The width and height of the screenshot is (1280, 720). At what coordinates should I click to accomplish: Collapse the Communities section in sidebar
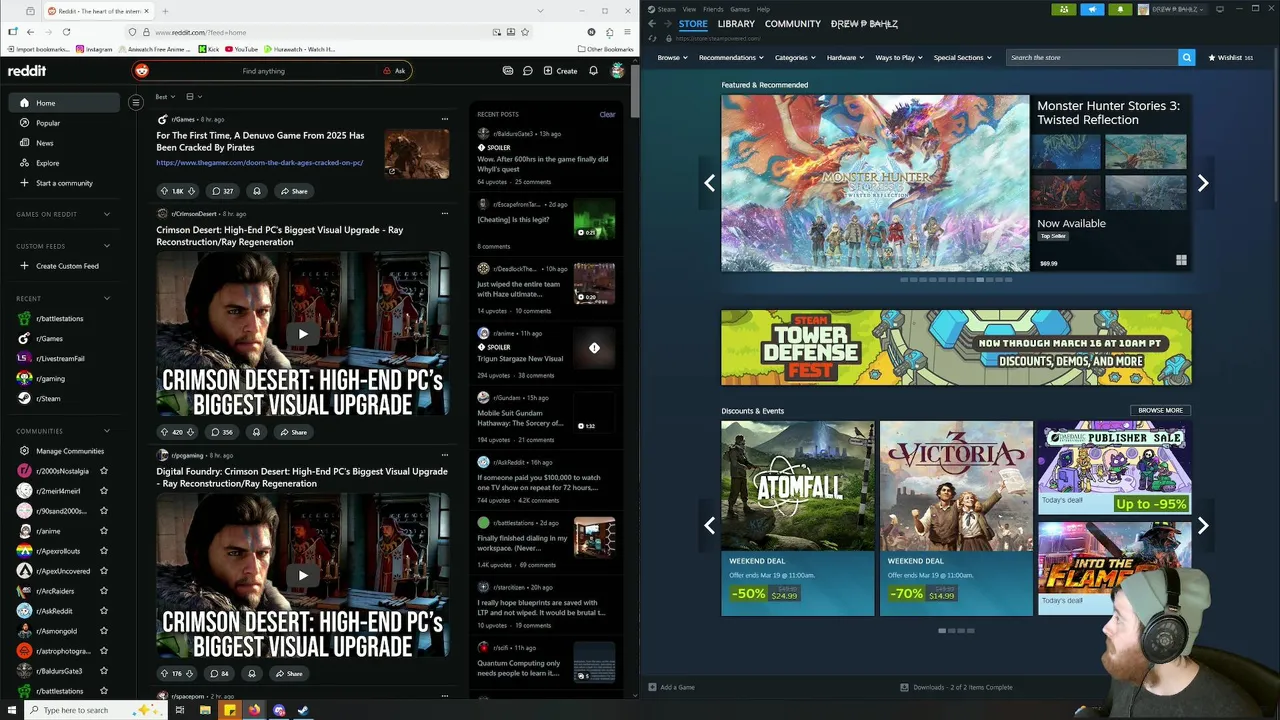point(107,431)
